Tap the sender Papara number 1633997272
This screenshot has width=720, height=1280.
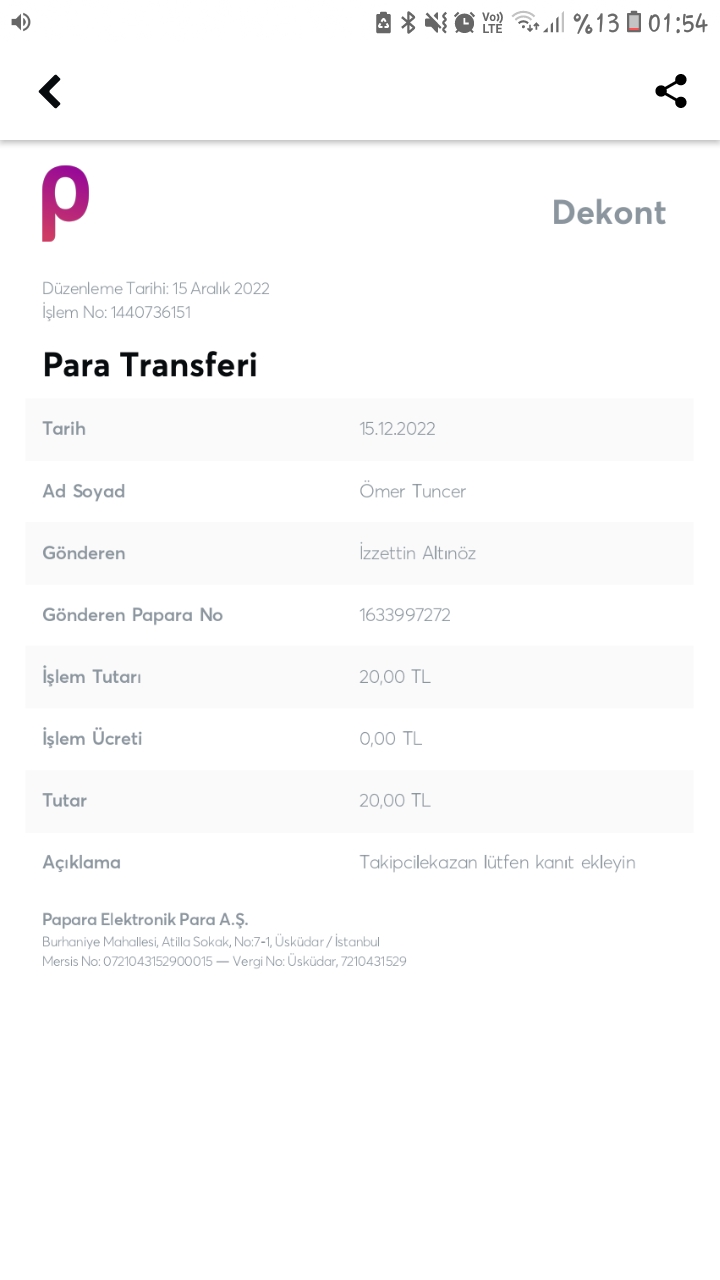404,615
